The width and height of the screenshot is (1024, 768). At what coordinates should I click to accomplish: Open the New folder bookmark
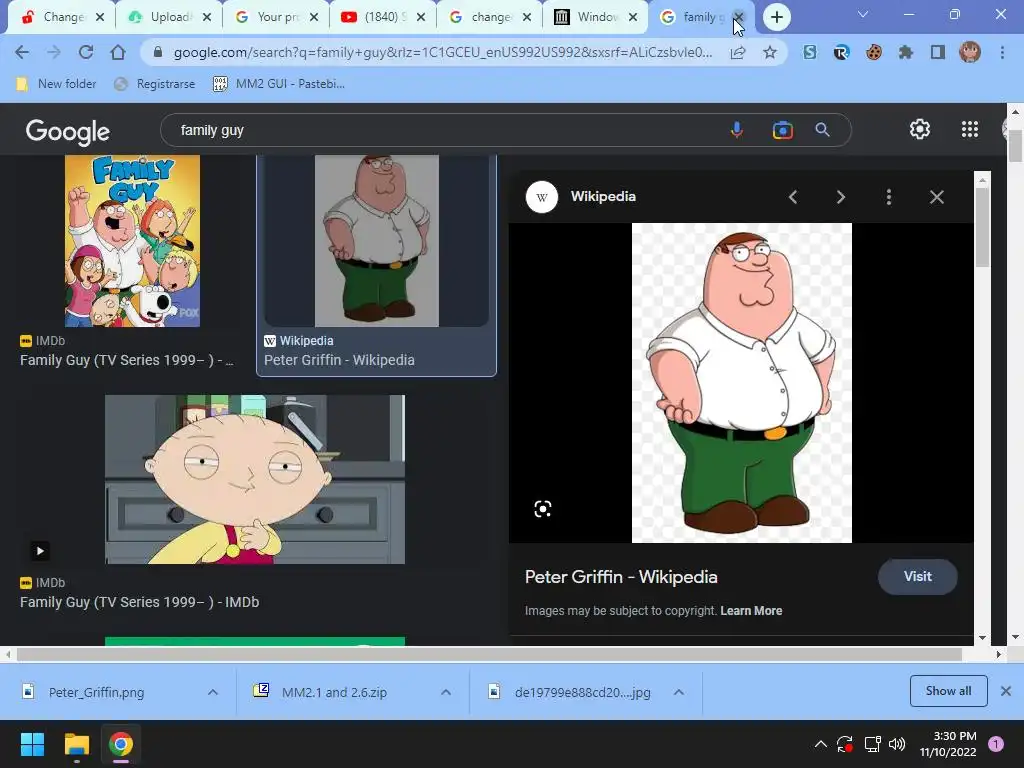tap(57, 84)
